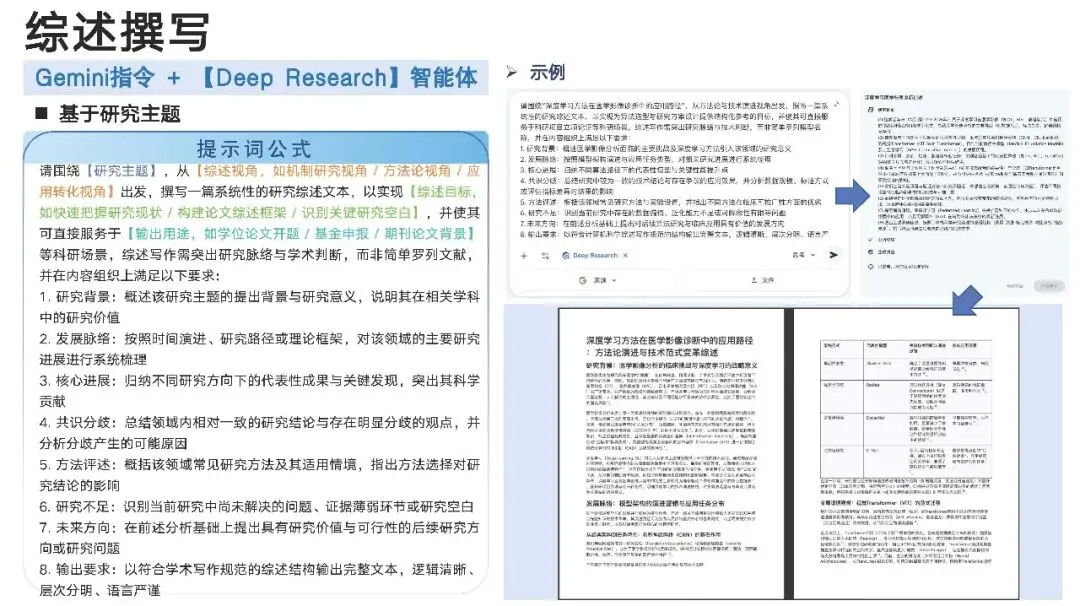Click the sparkle icon at the prompt's top-right corner

click(836, 105)
